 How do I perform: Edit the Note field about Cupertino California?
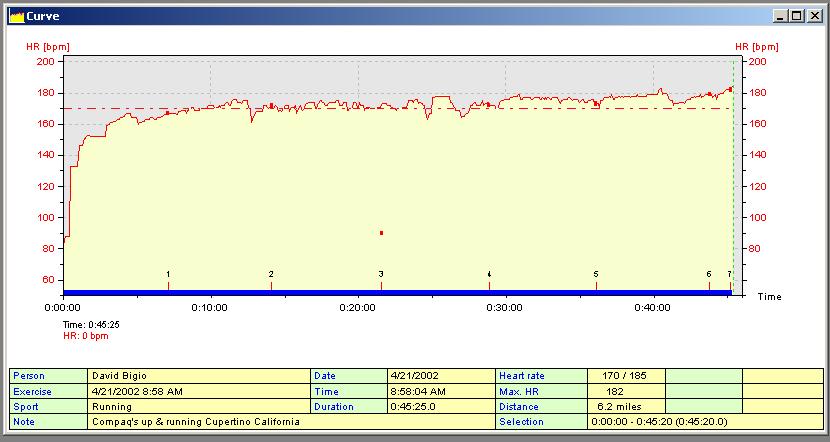pyautogui.click(x=292, y=422)
